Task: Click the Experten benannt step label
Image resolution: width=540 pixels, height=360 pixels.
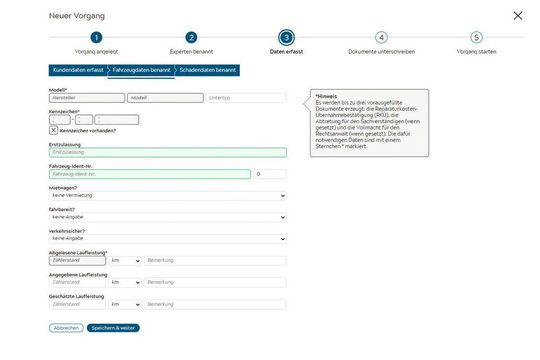Action: 191,52
